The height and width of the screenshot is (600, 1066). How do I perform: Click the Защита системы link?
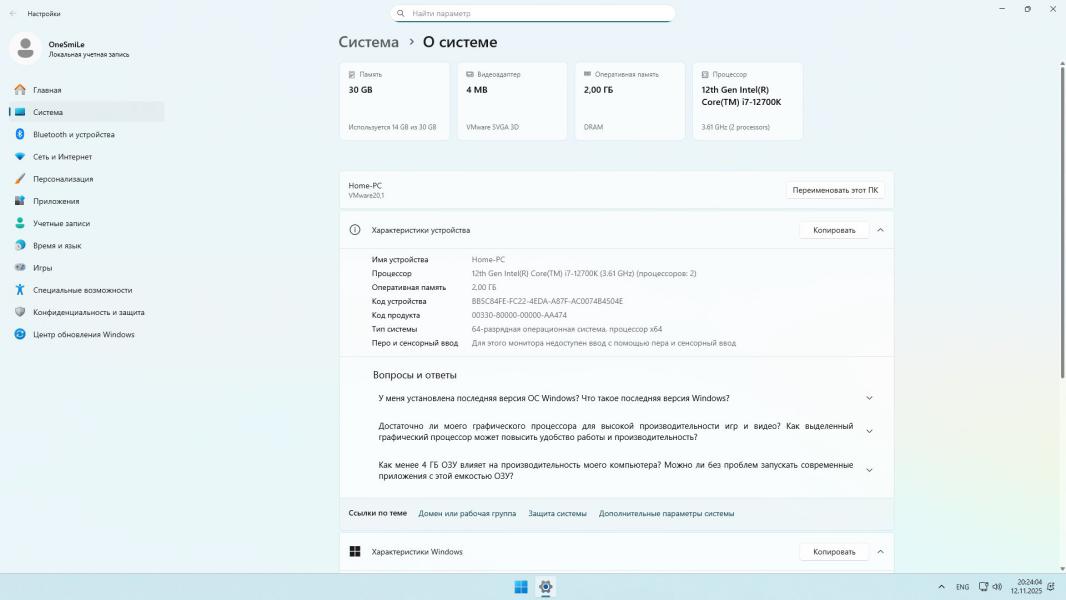pos(557,513)
